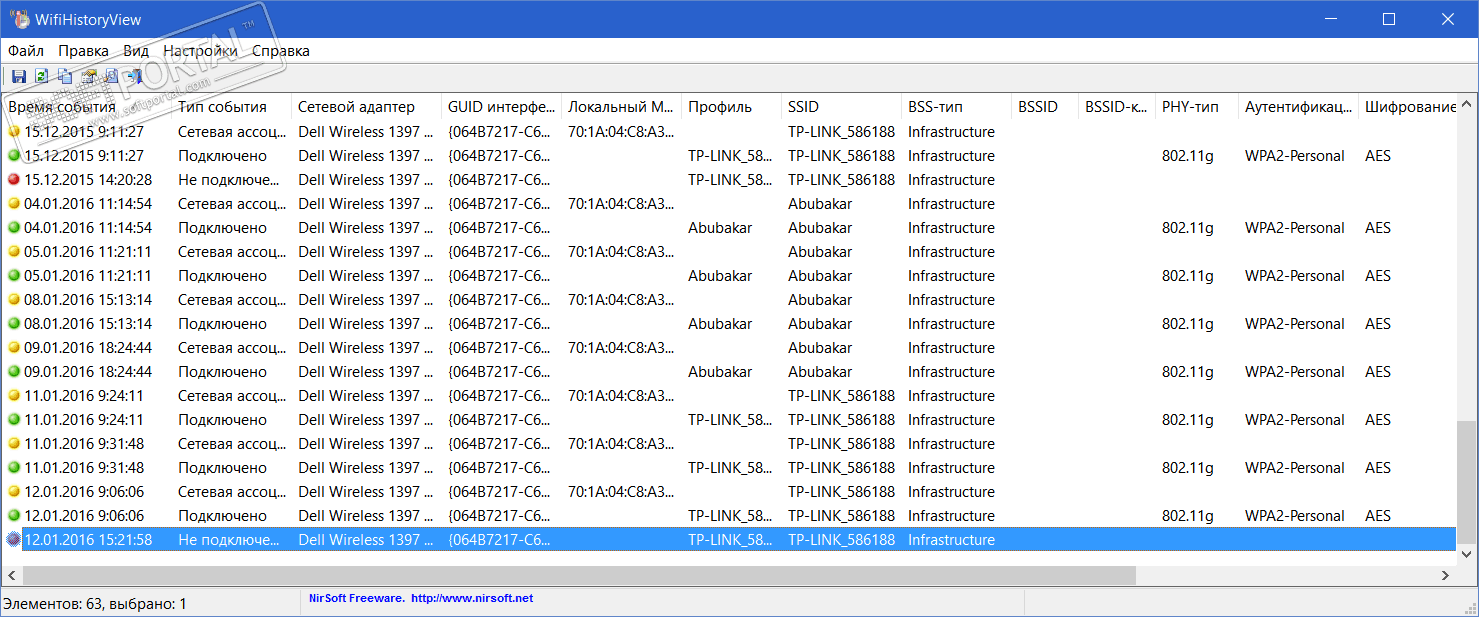Image resolution: width=1479 pixels, height=617 pixels.
Task: Open the Правка menu
Action: [83, 51]
